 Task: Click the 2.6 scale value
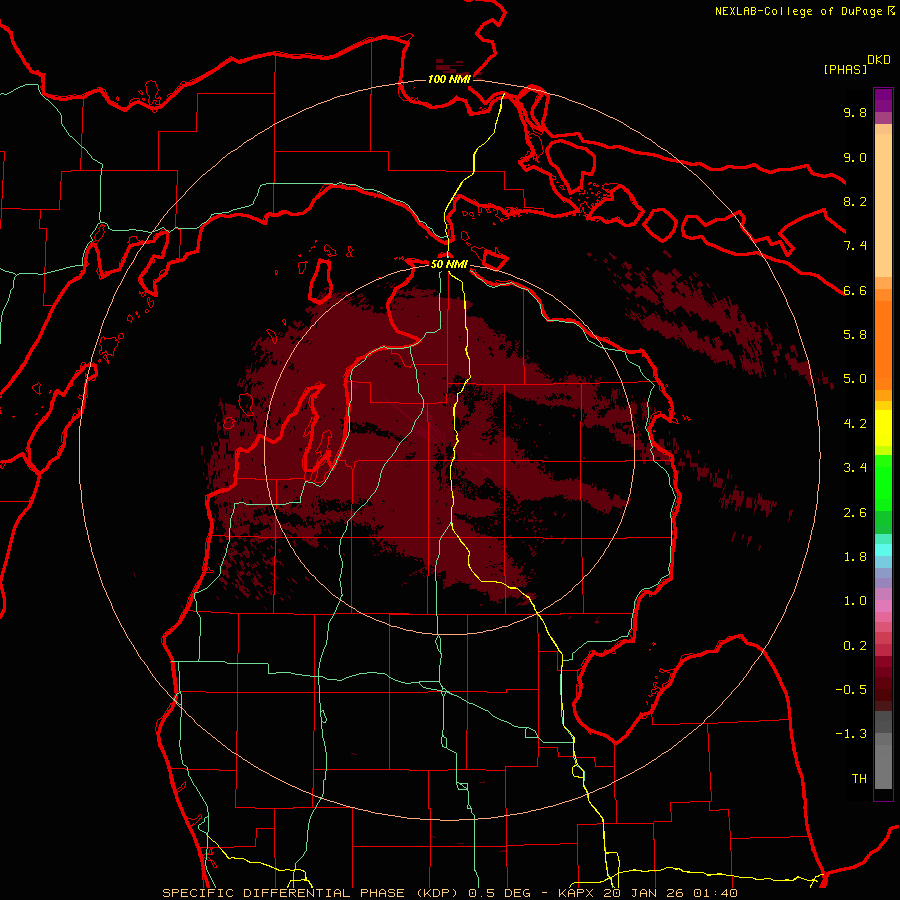click(855, 513)
